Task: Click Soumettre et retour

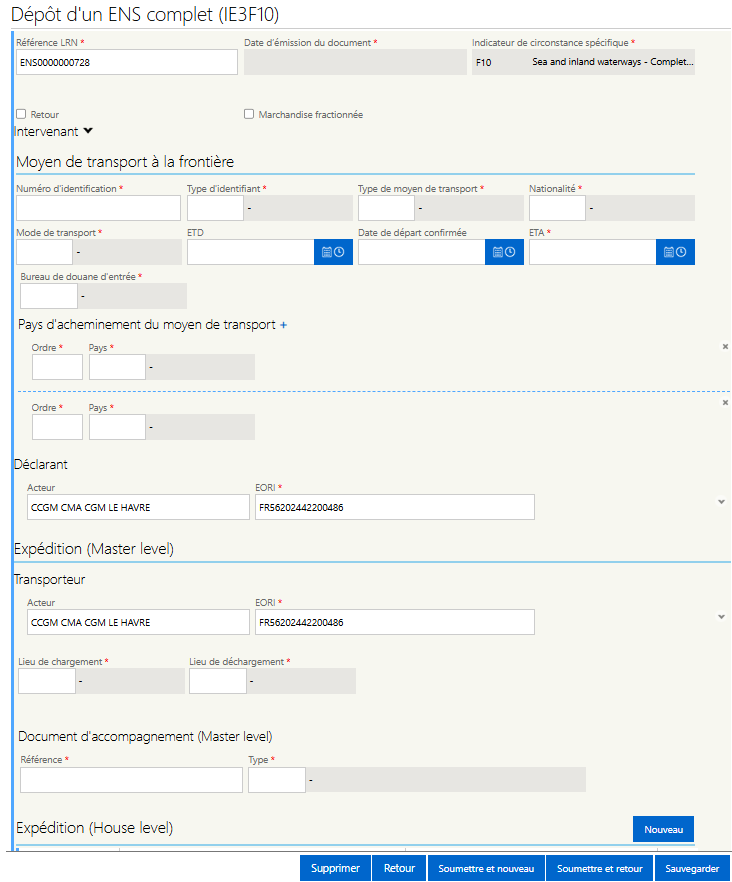Action: click(x=599, y=868)
